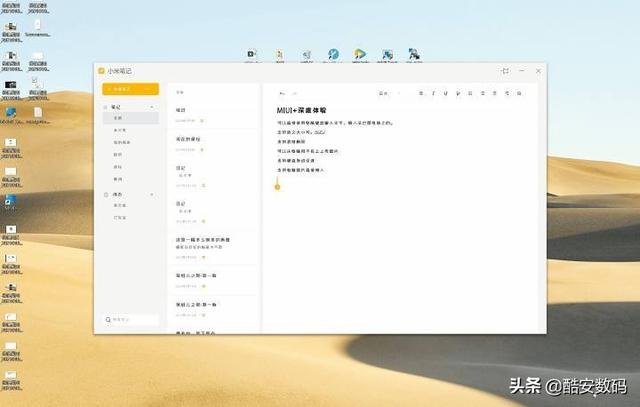Screen dimensions: 640x407
Task: Click the search box in sidebar
Action: pos(131,320)
